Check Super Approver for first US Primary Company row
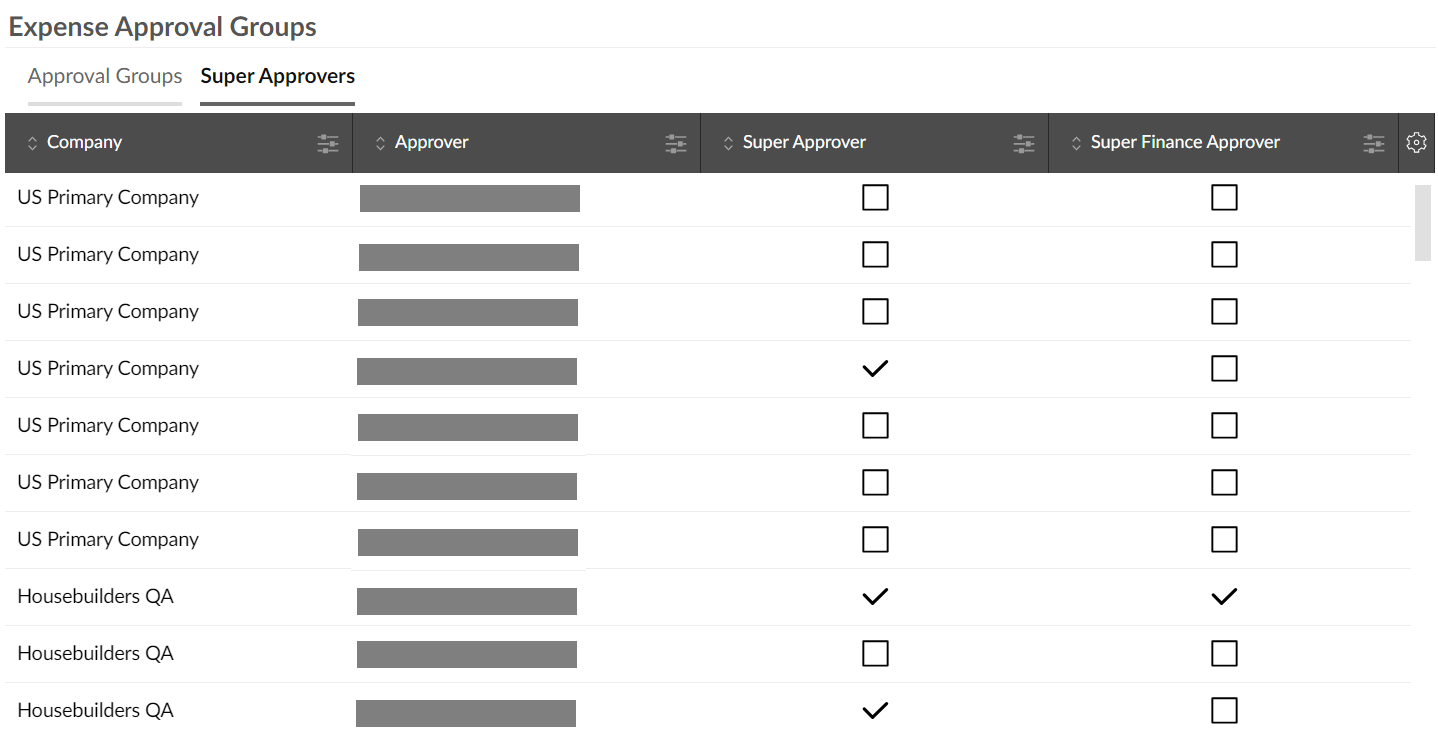 875,198
